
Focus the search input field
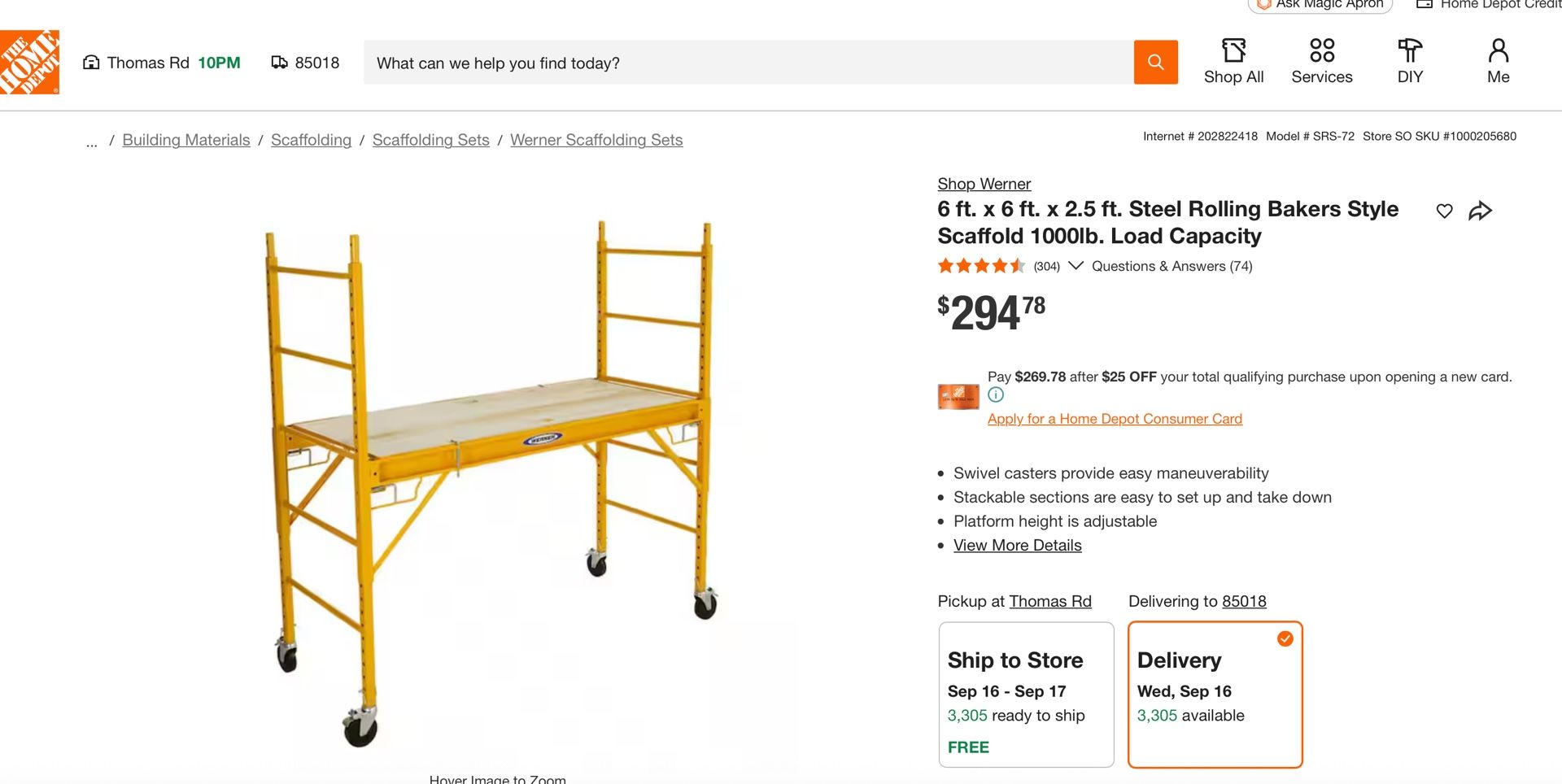[748, 63]
